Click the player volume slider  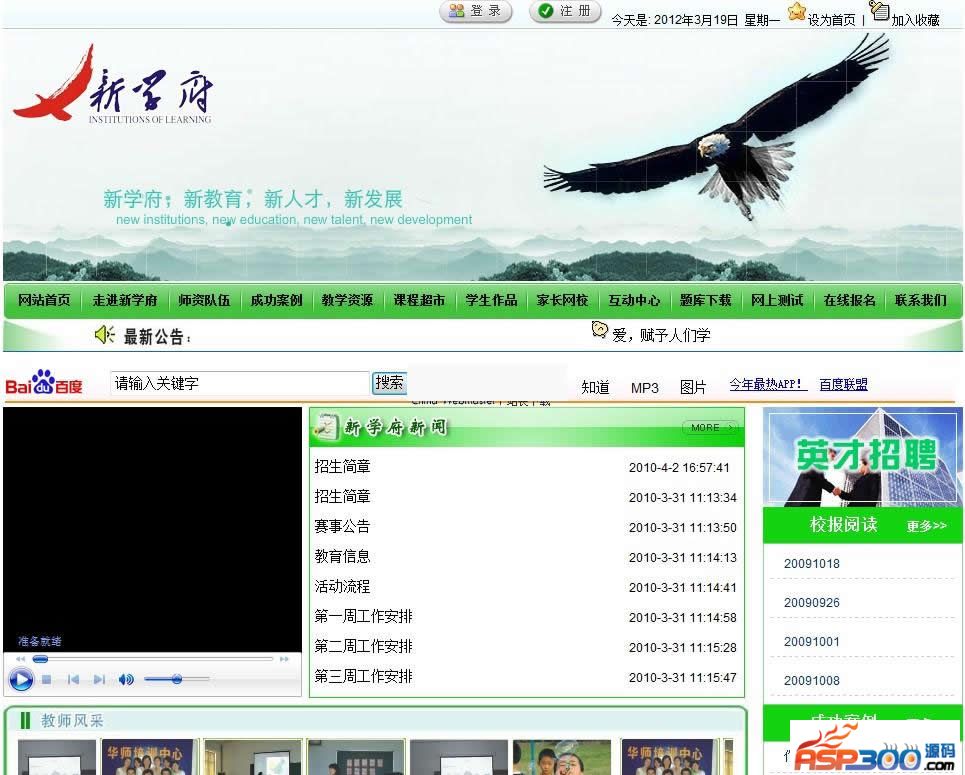point(177,680)
